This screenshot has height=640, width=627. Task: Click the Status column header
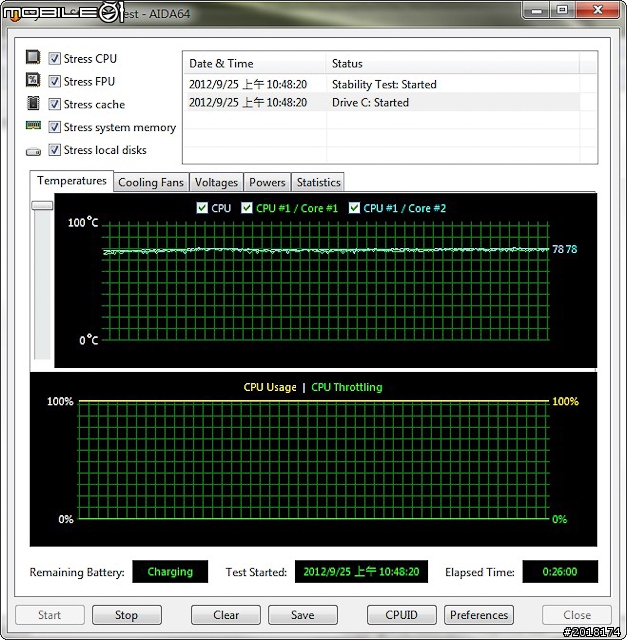click(452, 64)
